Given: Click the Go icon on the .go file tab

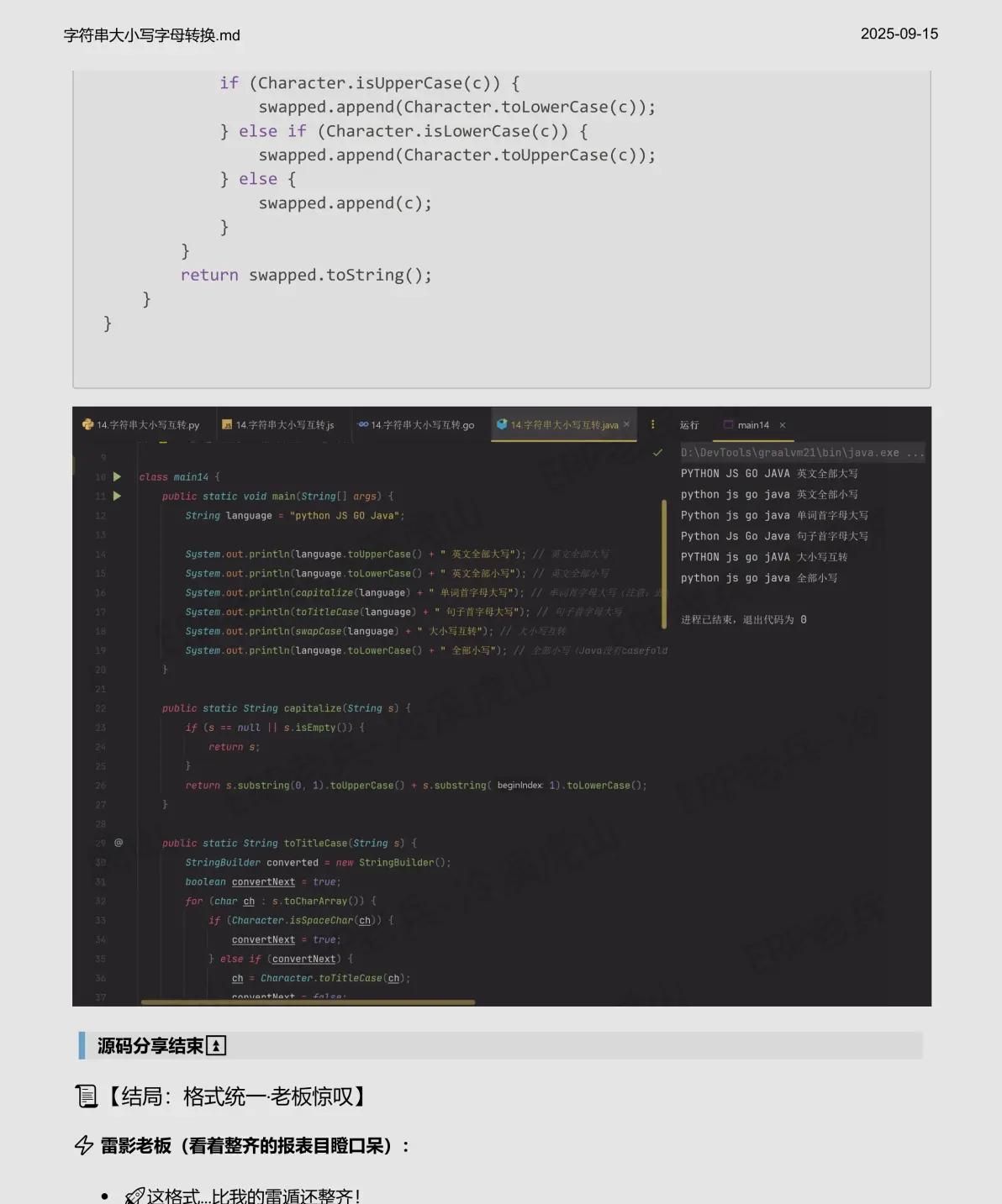Looking at the screenshot, I should pos(364,424).
